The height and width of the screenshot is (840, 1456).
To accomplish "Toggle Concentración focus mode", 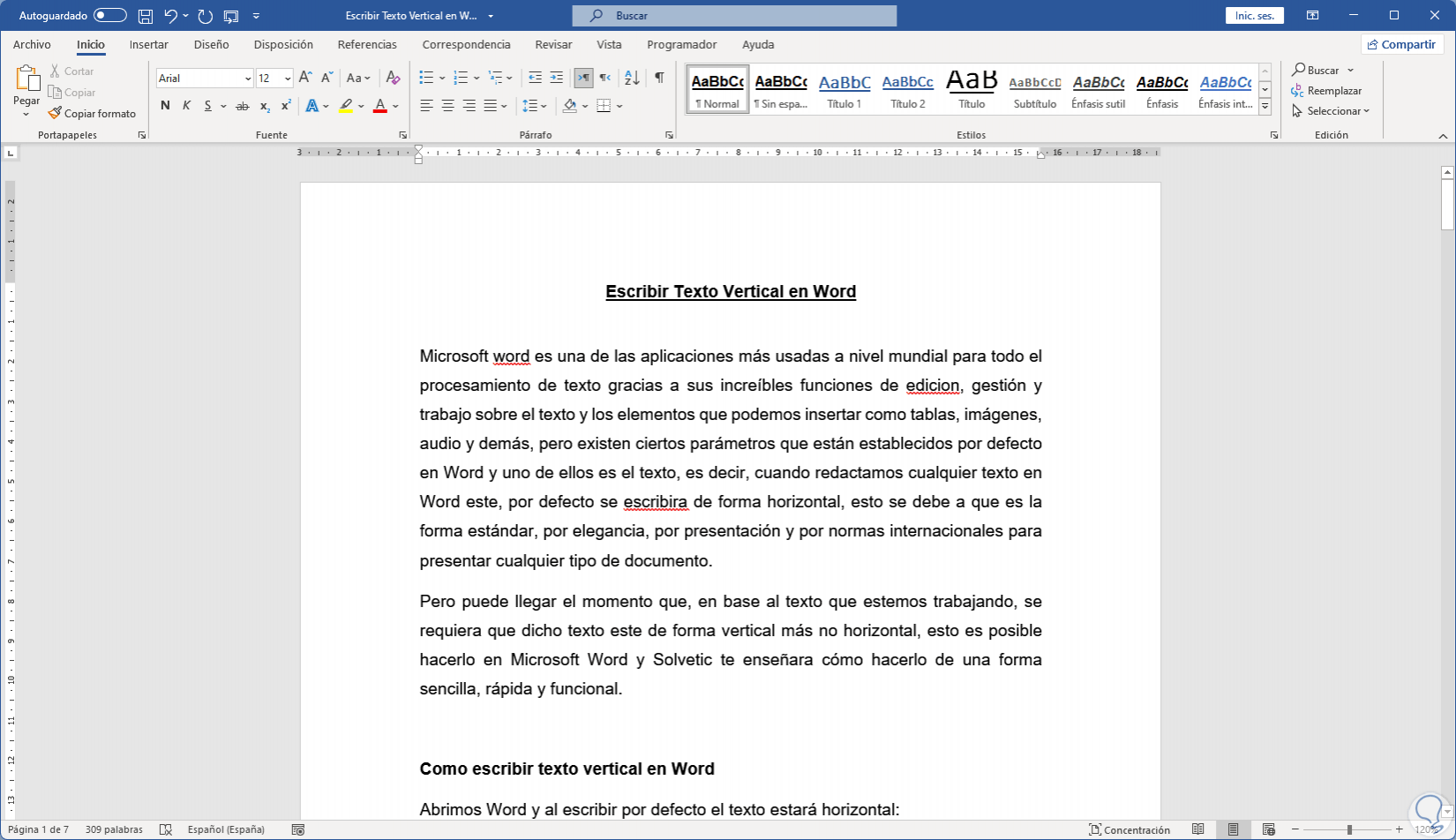I will point(1130,829).
